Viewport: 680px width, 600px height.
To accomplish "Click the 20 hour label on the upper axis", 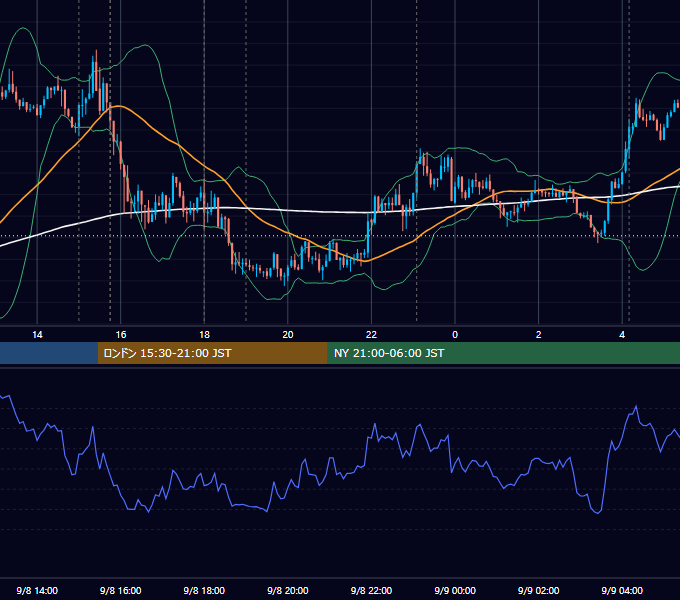I will coord(288,335).
